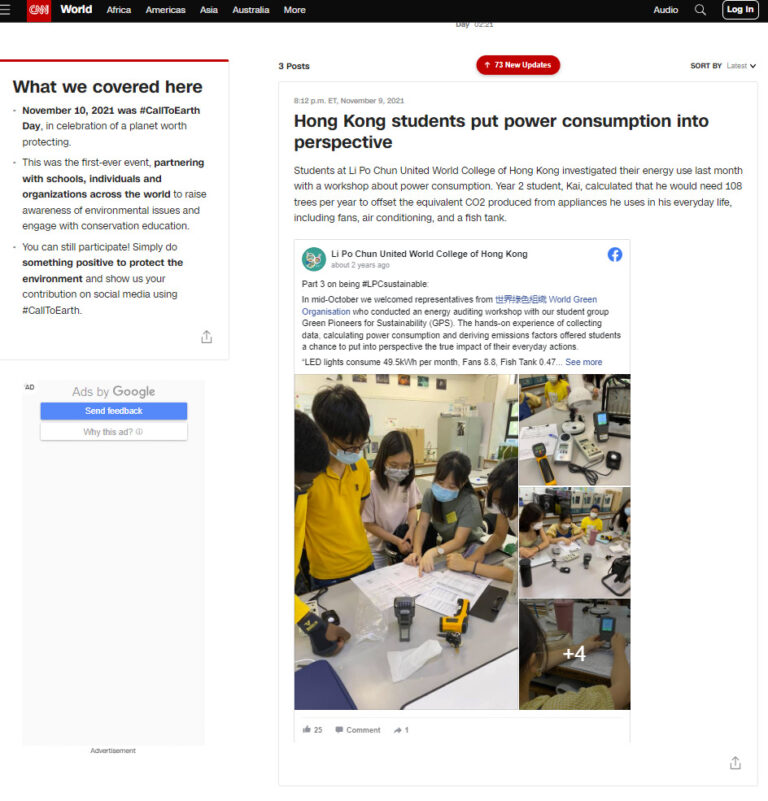Open the Asia section
Viewport: 768px width, 801px height.
208,10
